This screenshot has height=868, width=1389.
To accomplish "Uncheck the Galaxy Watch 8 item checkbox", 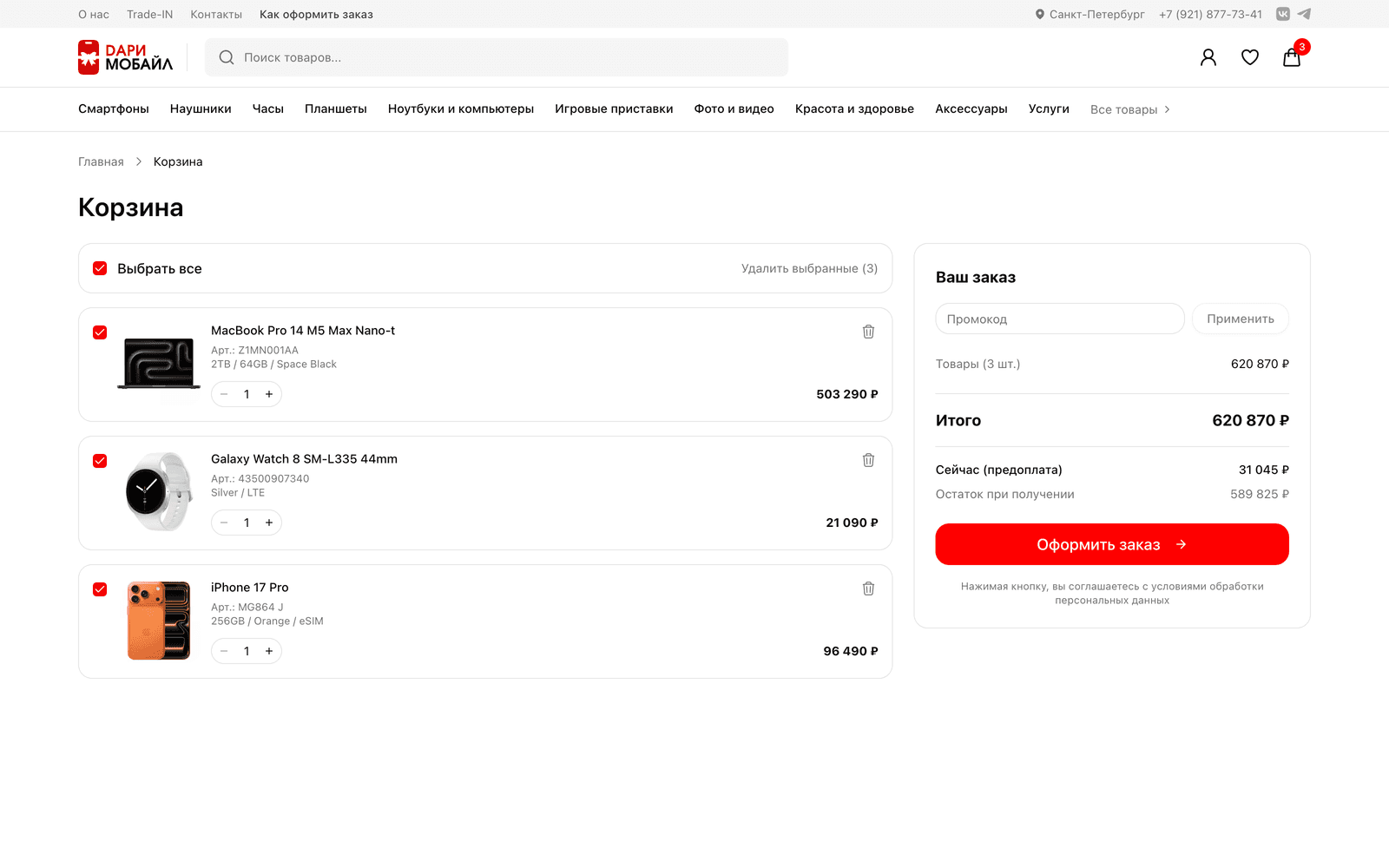I will click(100, 461).
